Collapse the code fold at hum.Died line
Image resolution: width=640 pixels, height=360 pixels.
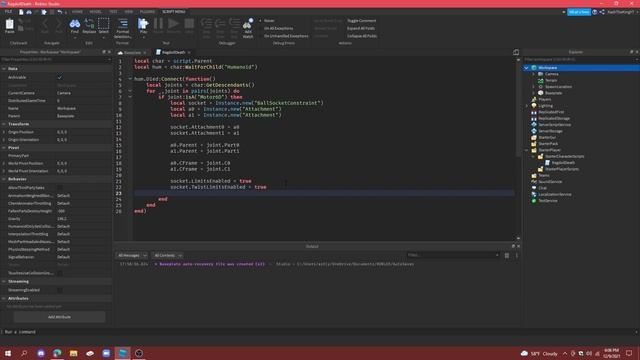pos(130,79)
